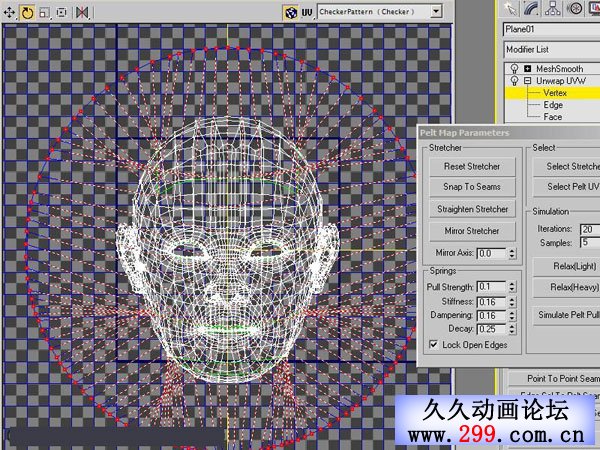Collapse the Unwrap UVW minus box
Viewport: 600px width, 450px height.
(528, 81)
